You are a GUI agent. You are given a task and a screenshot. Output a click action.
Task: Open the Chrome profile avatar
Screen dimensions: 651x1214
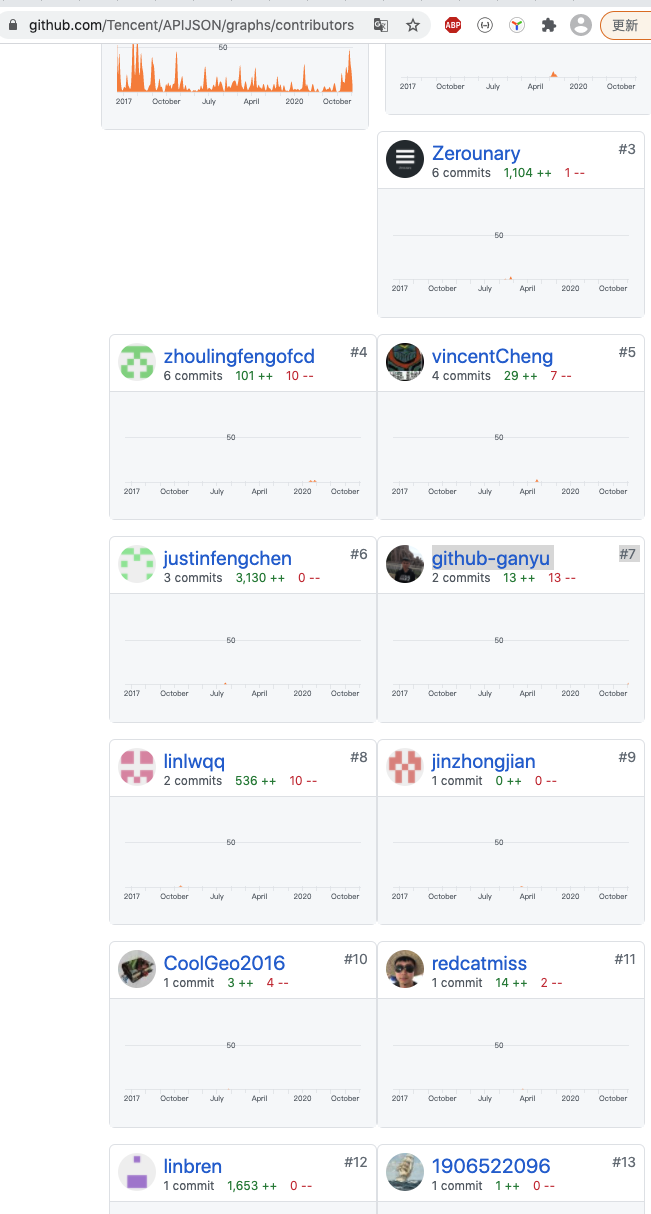coord(580,25)
